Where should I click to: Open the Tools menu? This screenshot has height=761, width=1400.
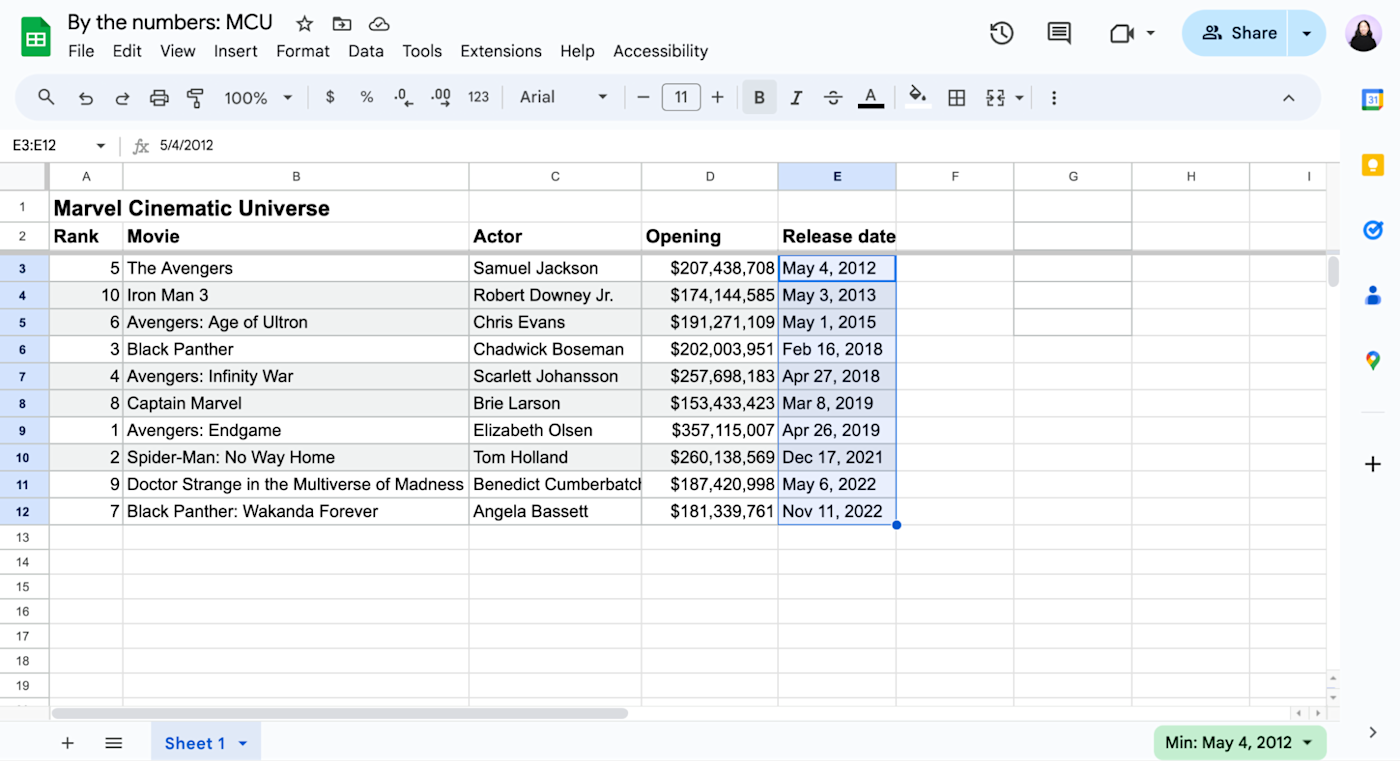click(422, 51)
